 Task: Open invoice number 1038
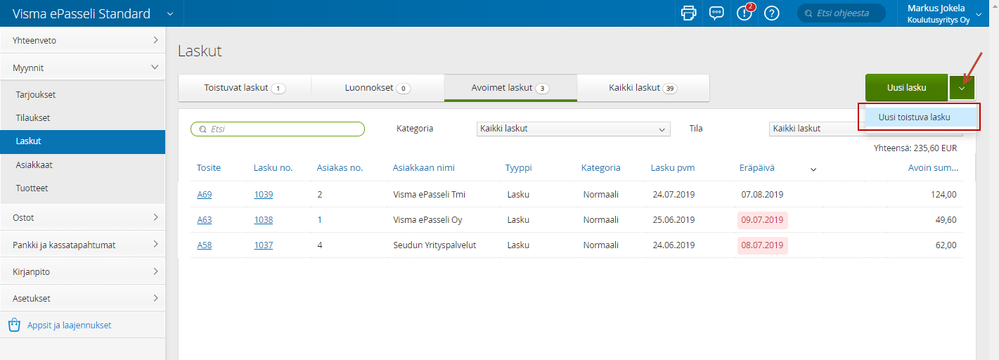(x=263, y=220)
